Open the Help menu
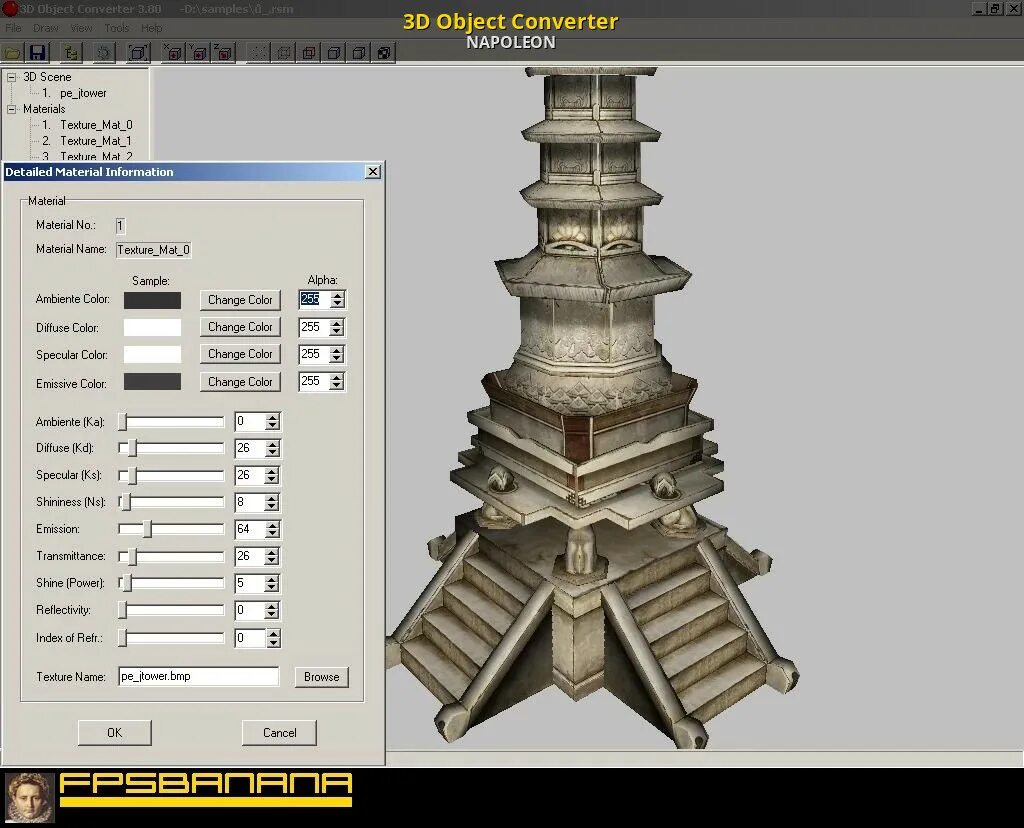Screen dimensions: 1024x828 (x=152, y=28)
